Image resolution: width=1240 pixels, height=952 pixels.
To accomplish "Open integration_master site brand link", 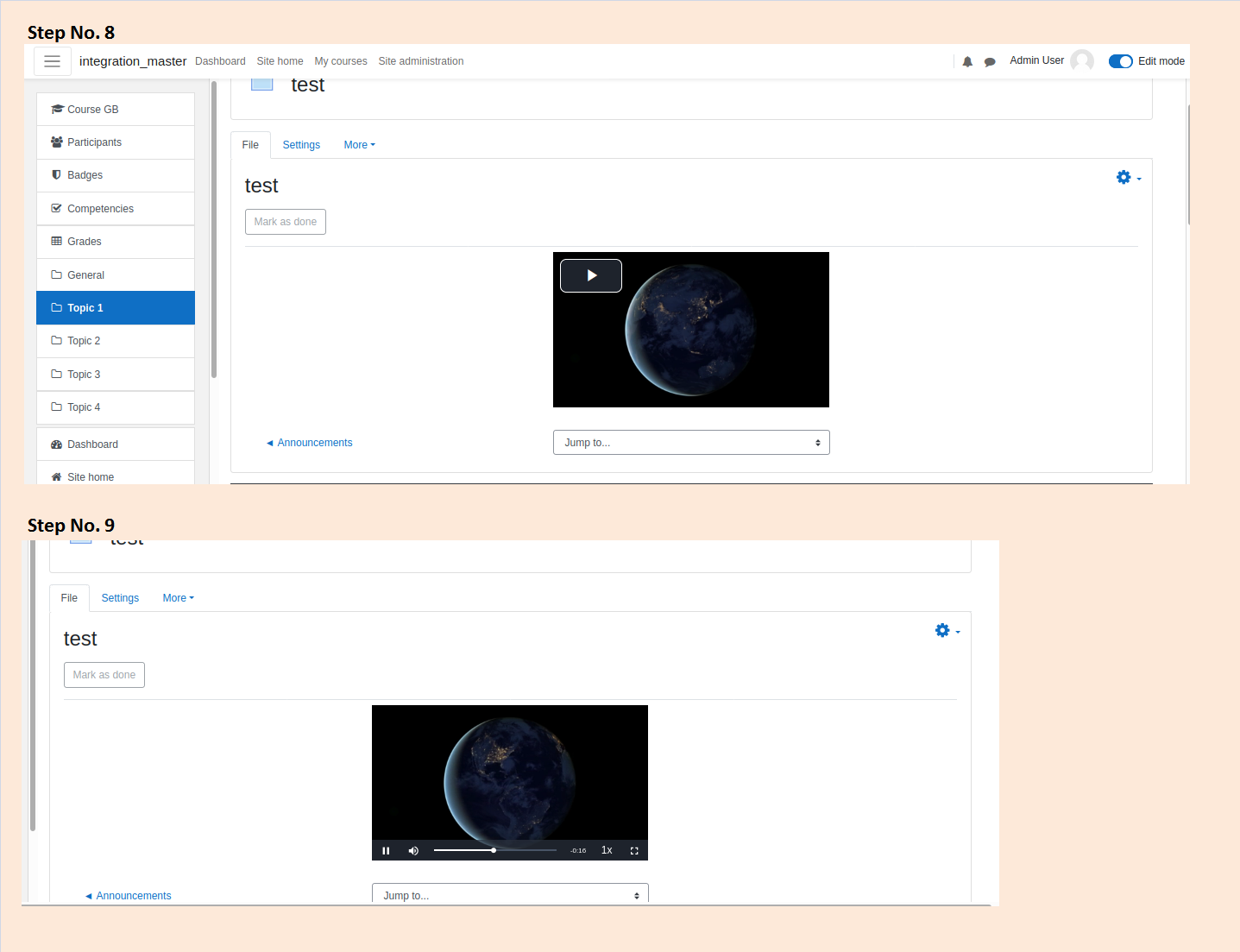I will 133,61.
